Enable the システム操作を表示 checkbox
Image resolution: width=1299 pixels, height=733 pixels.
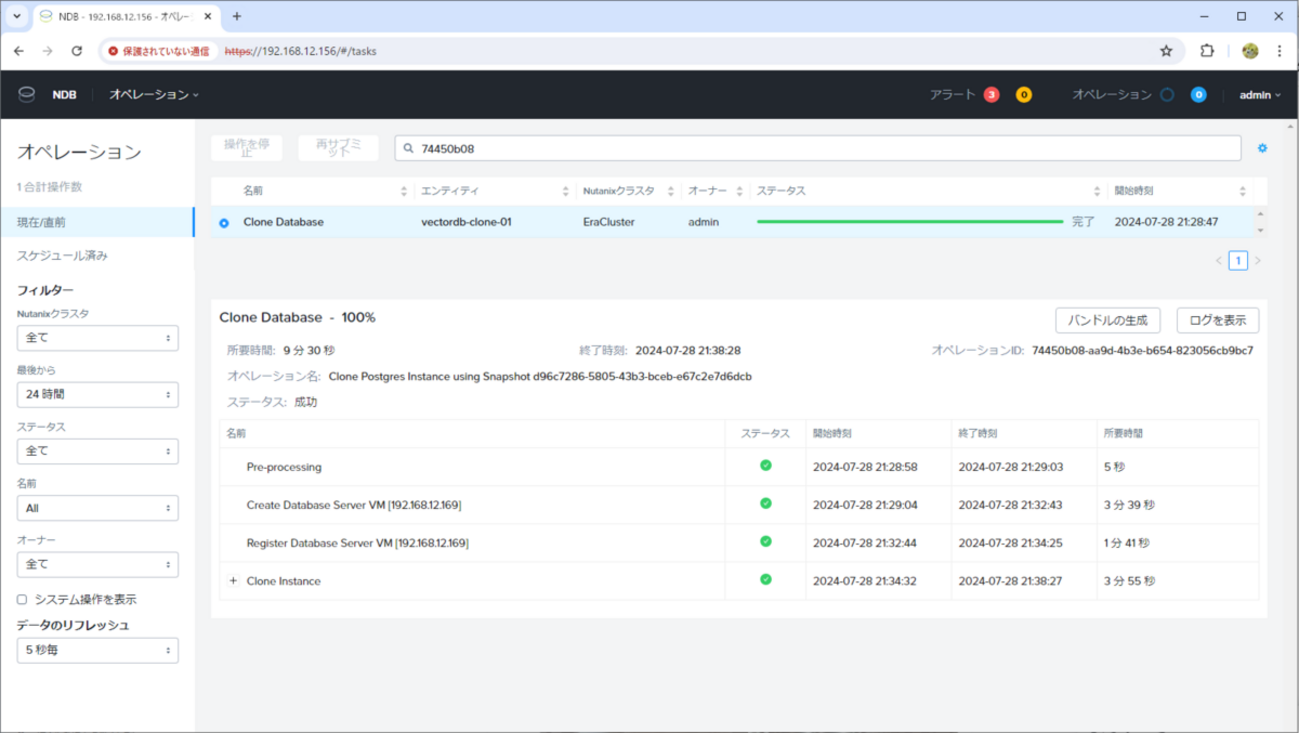point(22,600)
